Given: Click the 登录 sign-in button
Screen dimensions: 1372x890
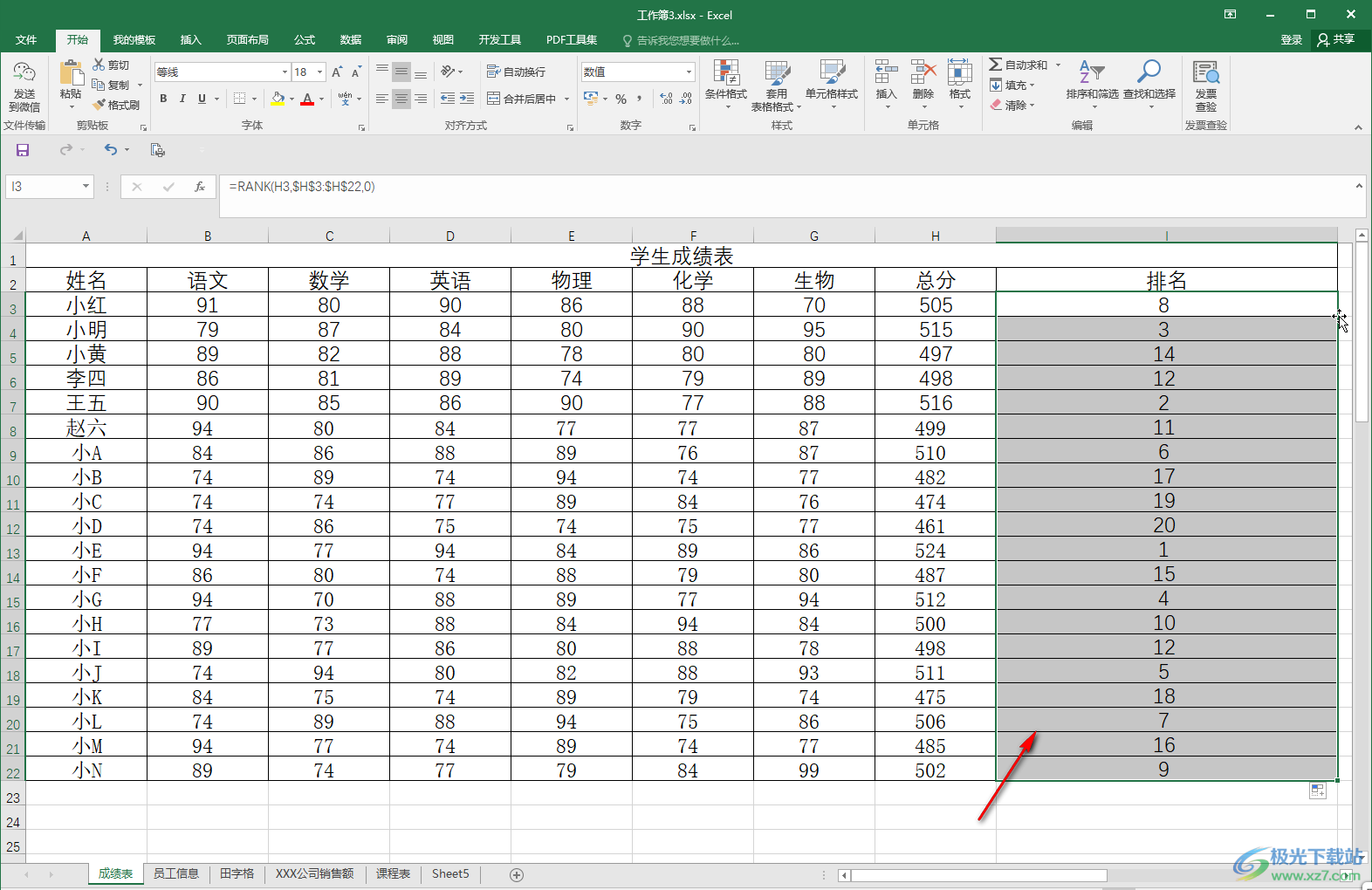Looking at the screenshot, I should click(1292, 40).
